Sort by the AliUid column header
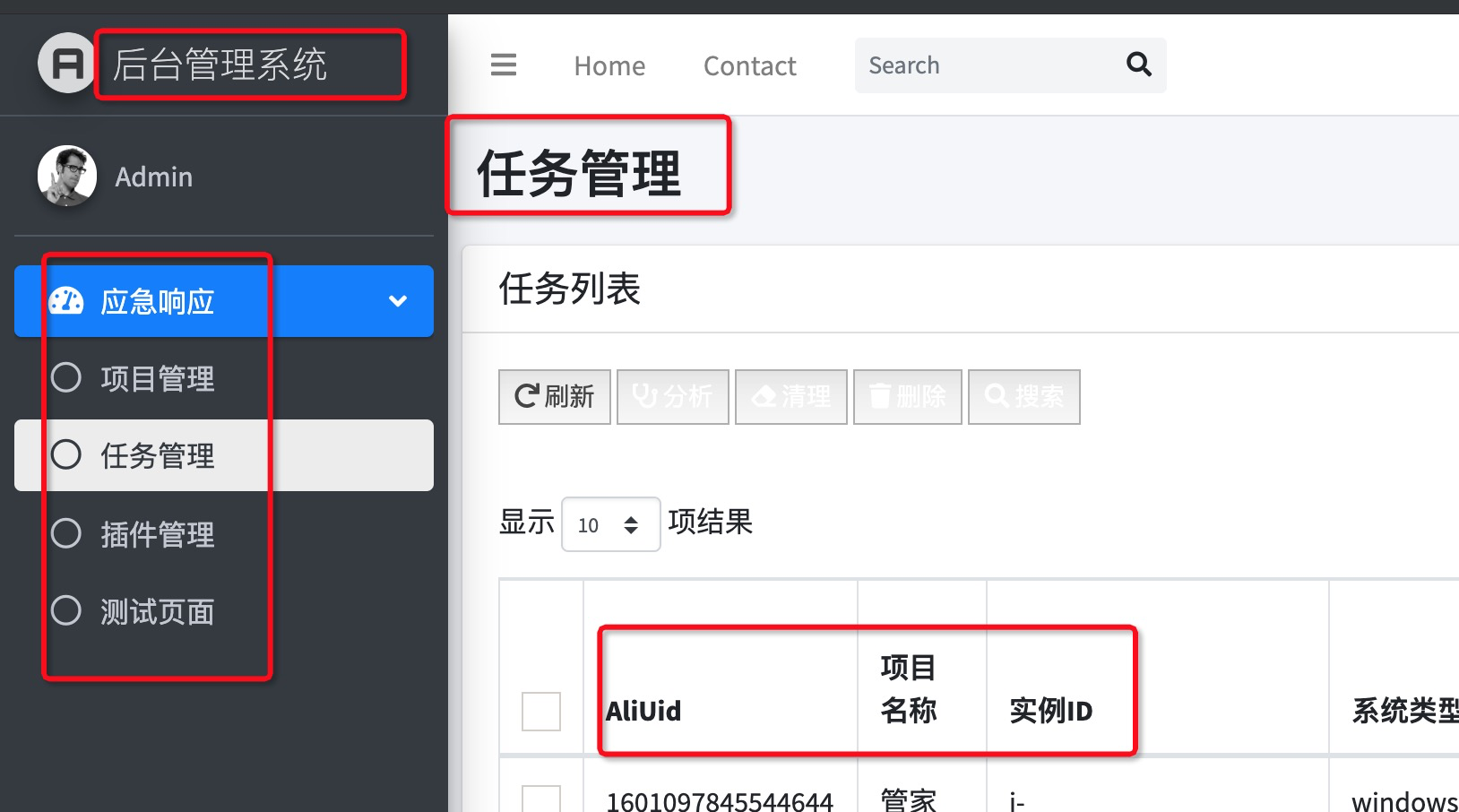This screenshot has height=812, width=1459. tap(721, 668)
